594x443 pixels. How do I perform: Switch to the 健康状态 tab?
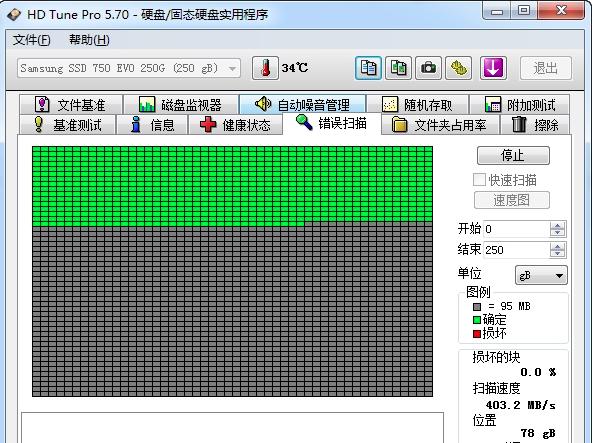[235, 124]
